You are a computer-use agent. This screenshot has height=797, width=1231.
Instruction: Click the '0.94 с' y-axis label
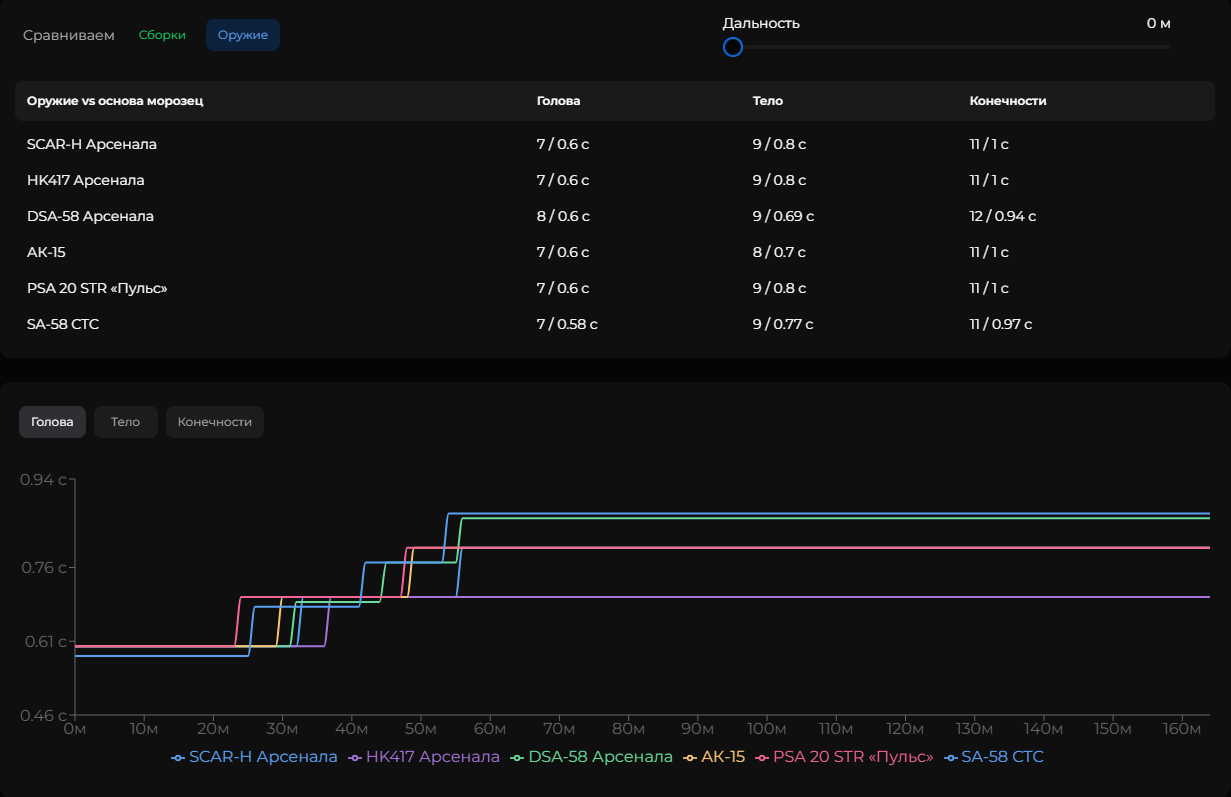tap(43, 479)
